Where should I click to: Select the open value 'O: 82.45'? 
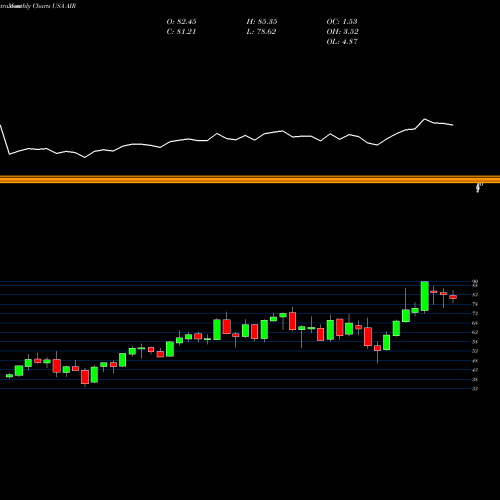point(181,22)
